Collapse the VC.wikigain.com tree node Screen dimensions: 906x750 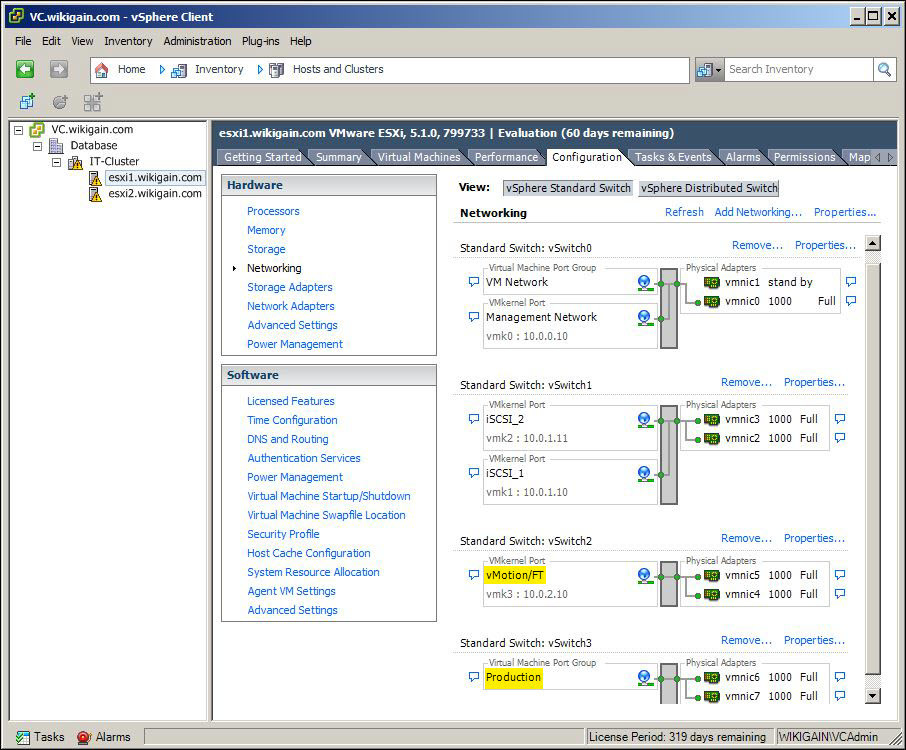click(18, 130)
